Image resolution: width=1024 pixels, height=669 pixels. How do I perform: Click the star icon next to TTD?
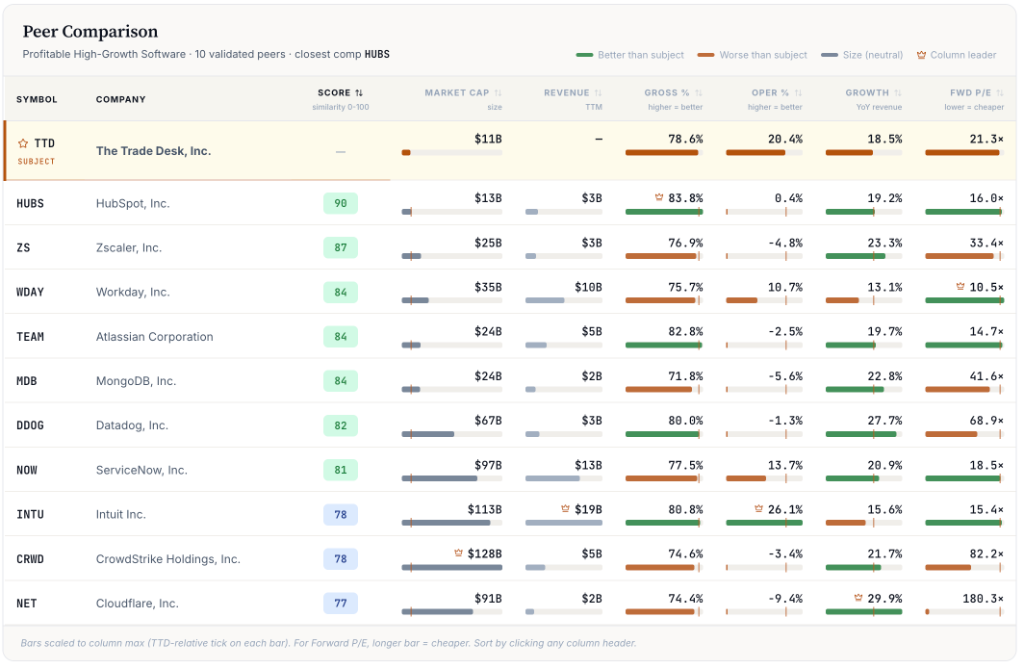23,143
